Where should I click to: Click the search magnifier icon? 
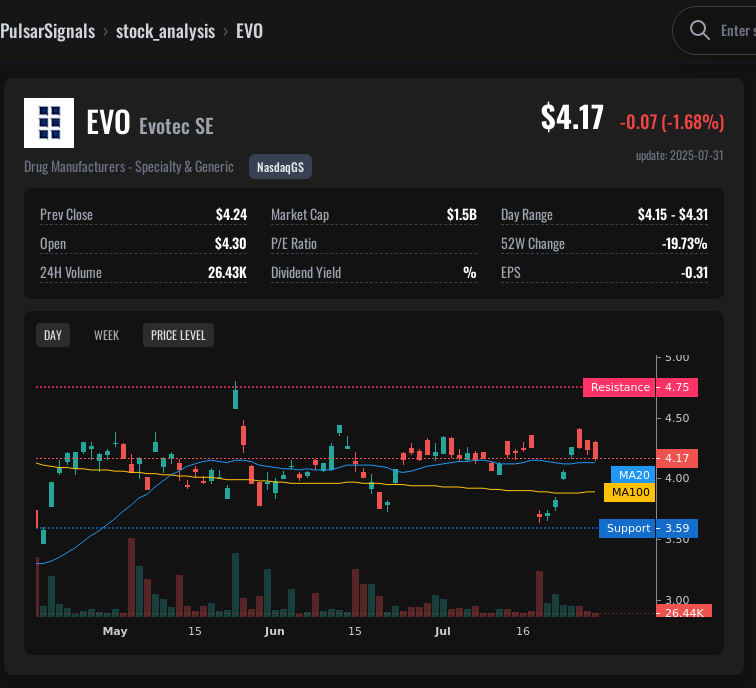click(x=699, y=30)
